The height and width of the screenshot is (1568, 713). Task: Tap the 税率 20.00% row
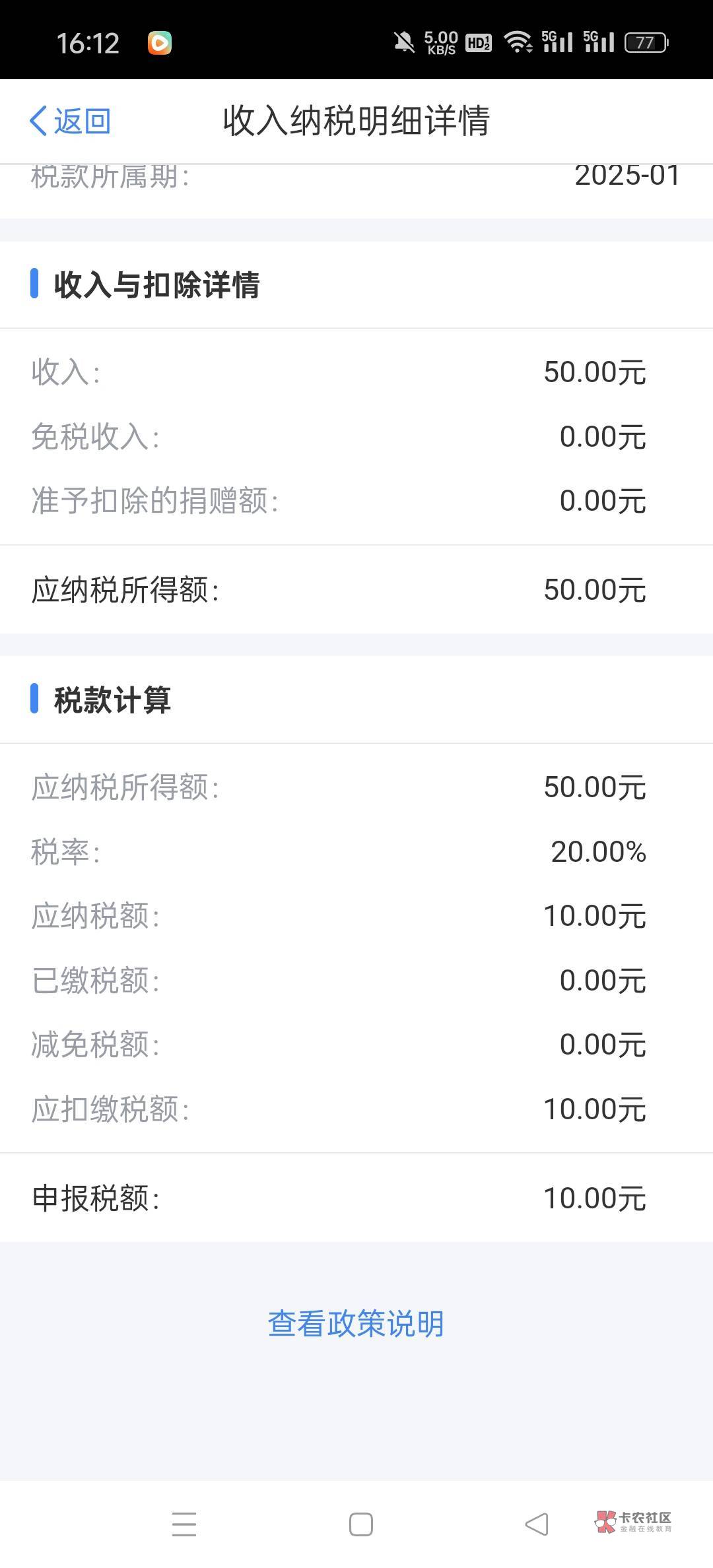(356, 852)
